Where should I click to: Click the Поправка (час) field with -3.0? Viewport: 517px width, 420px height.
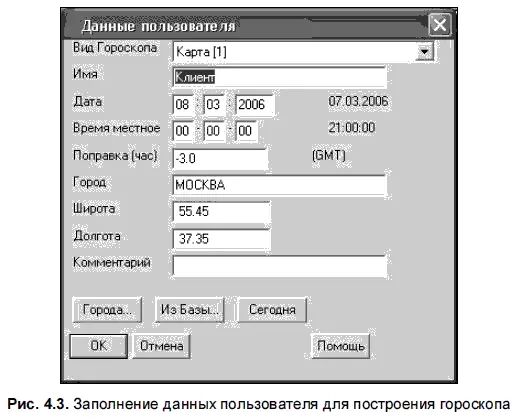(x=220, y=158)
